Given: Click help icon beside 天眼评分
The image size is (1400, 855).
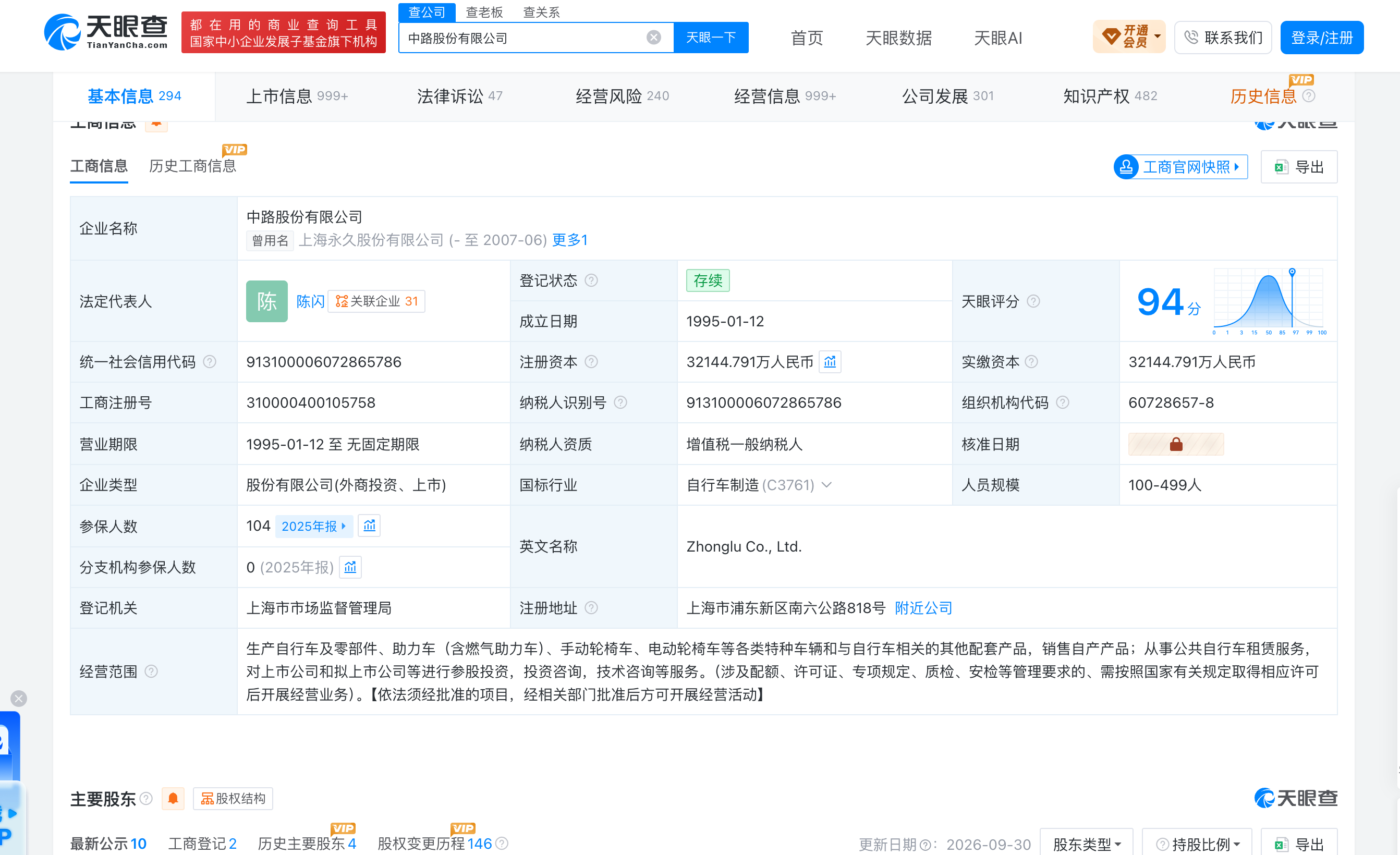Looking at the screenshot, I should coord(1033,301).
